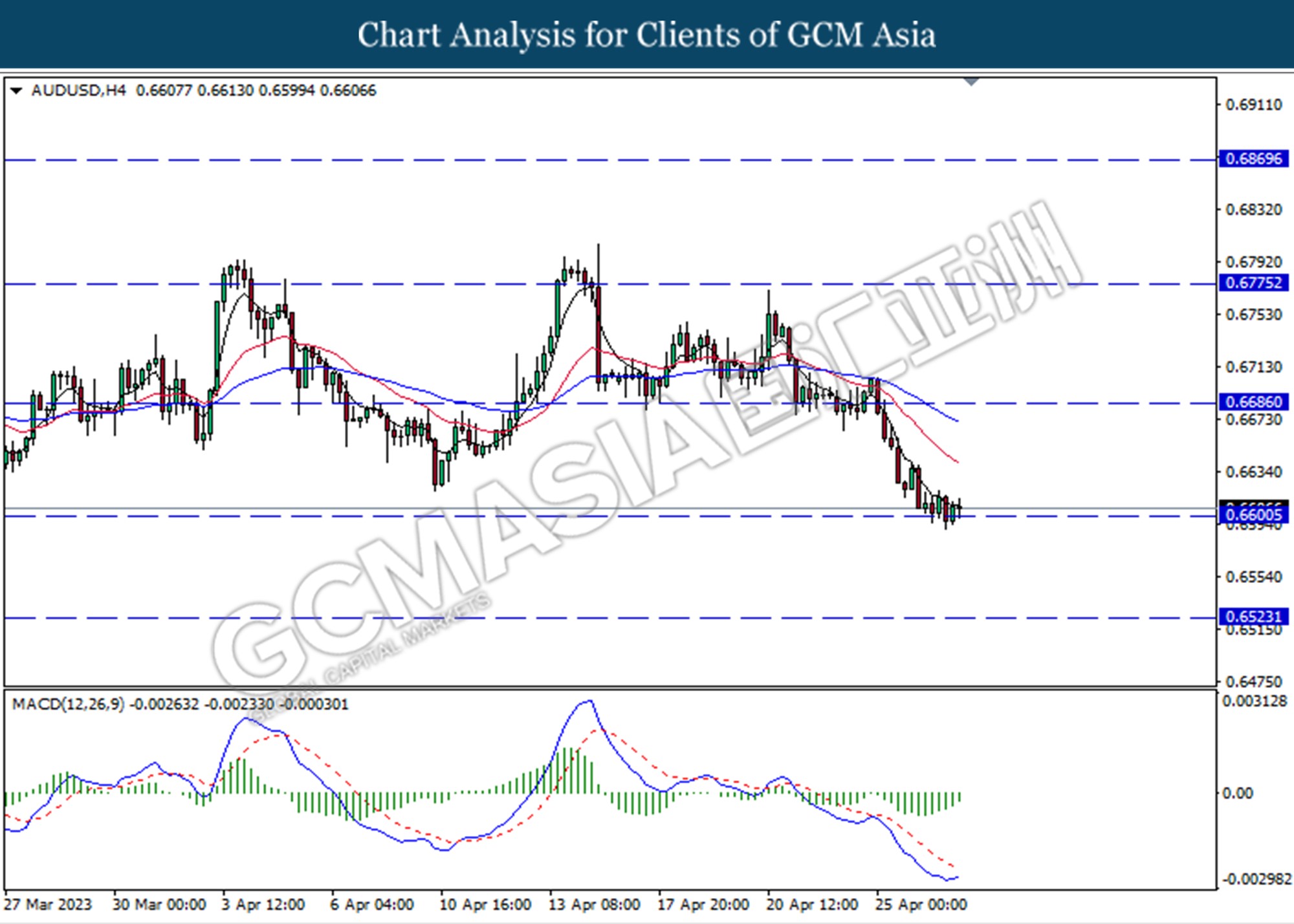1294x924 pixels.
Task: Click the 6 Apr 04:00 time label
Action: 372,904
